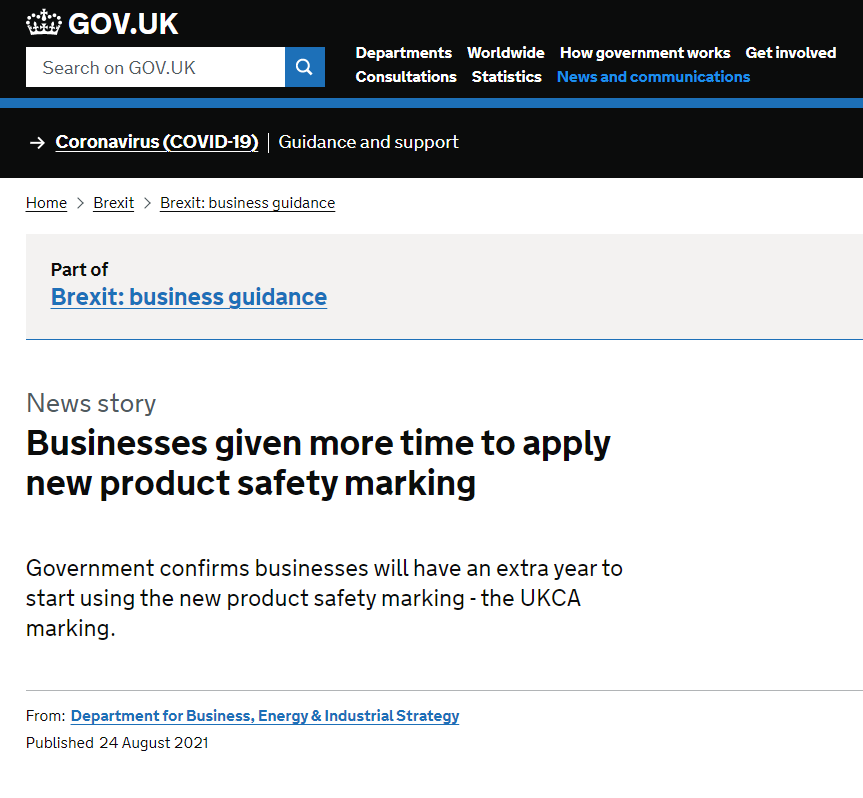This screenshot has height=798, width=863.
Task: Click the search magnifying glass icon
Action: click(x=304, y=67)
